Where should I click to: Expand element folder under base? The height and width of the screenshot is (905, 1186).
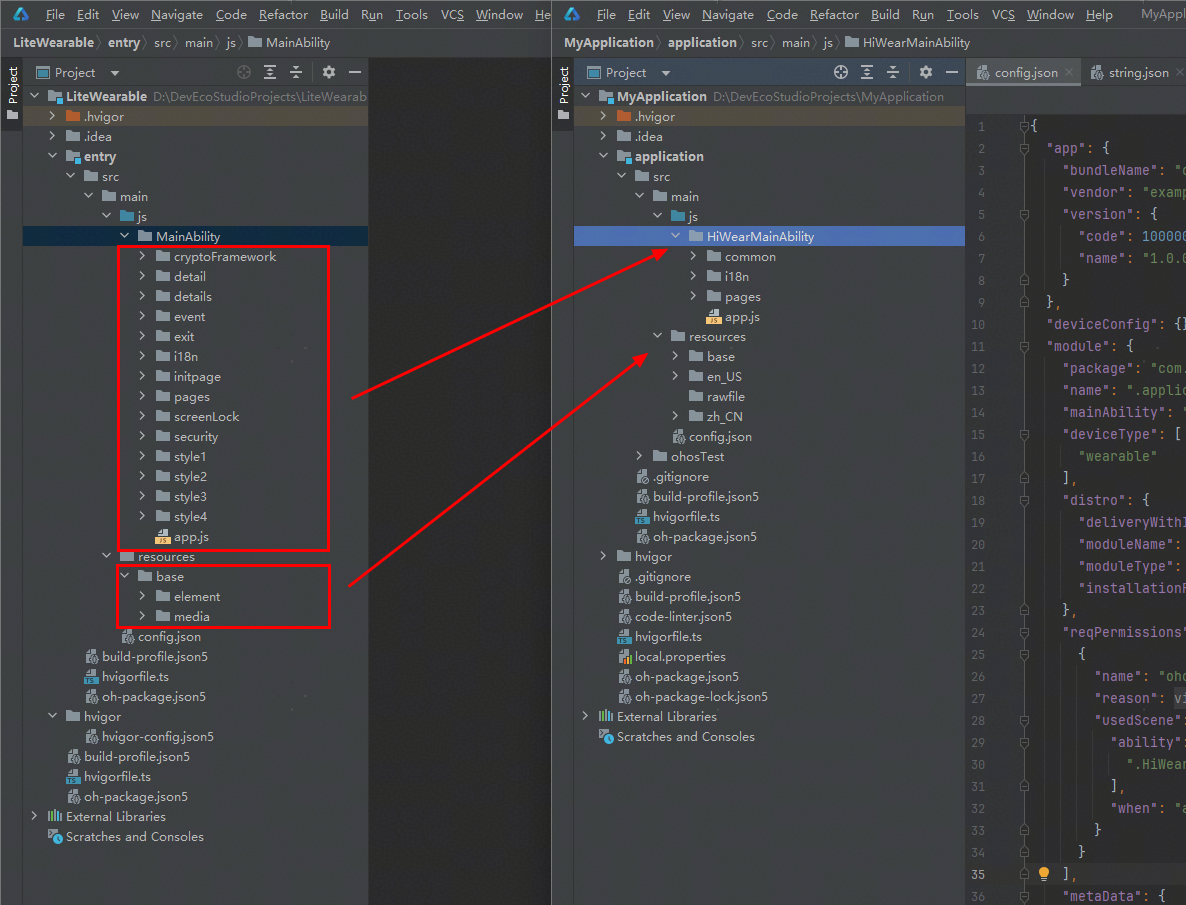click(x=142, y=596)
